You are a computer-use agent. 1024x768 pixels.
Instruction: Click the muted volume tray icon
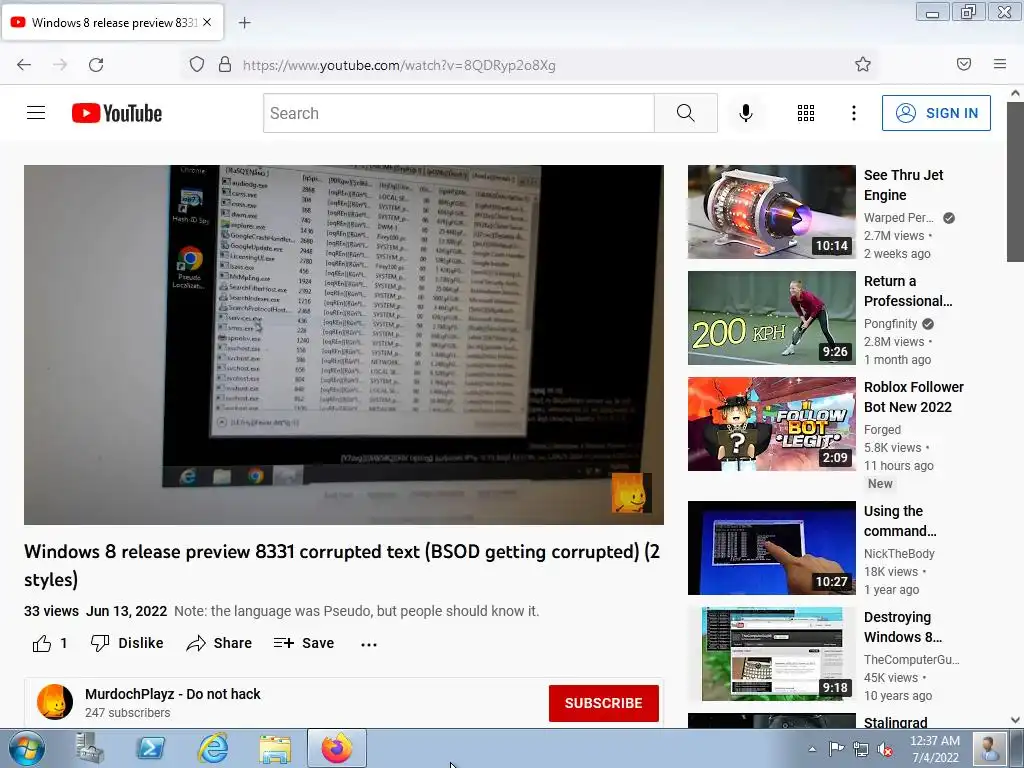click(885, 750)
